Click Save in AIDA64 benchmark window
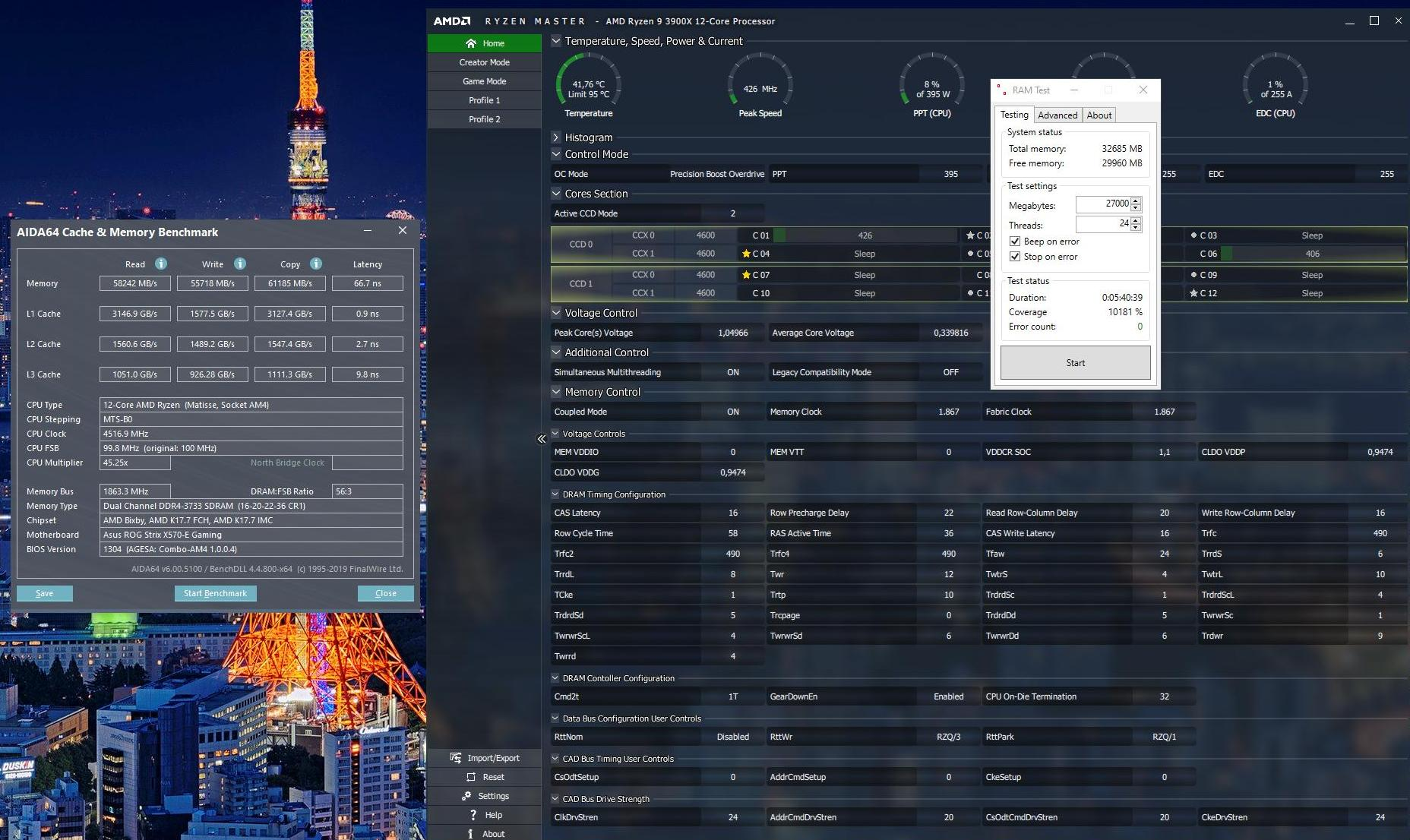This screenshot has width=1410, height=840. pyautogui.click(x=45, y=593)
